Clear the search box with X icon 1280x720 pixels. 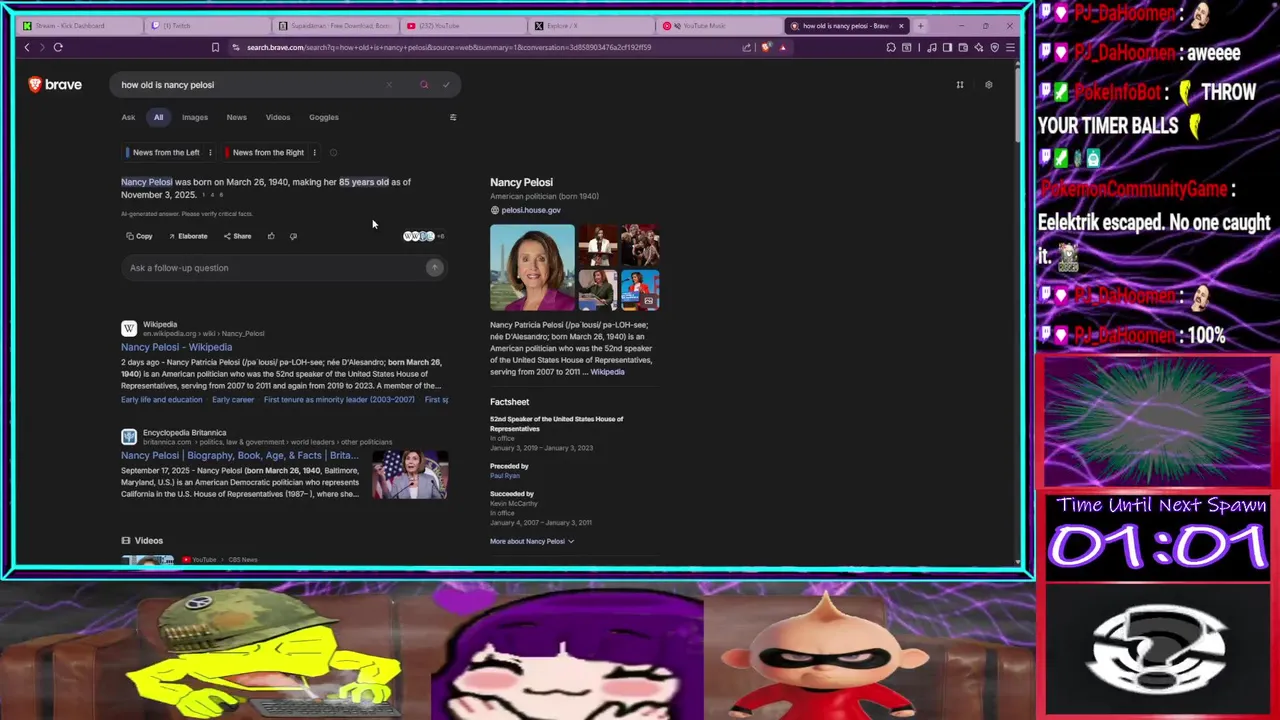tap(389, 85)
